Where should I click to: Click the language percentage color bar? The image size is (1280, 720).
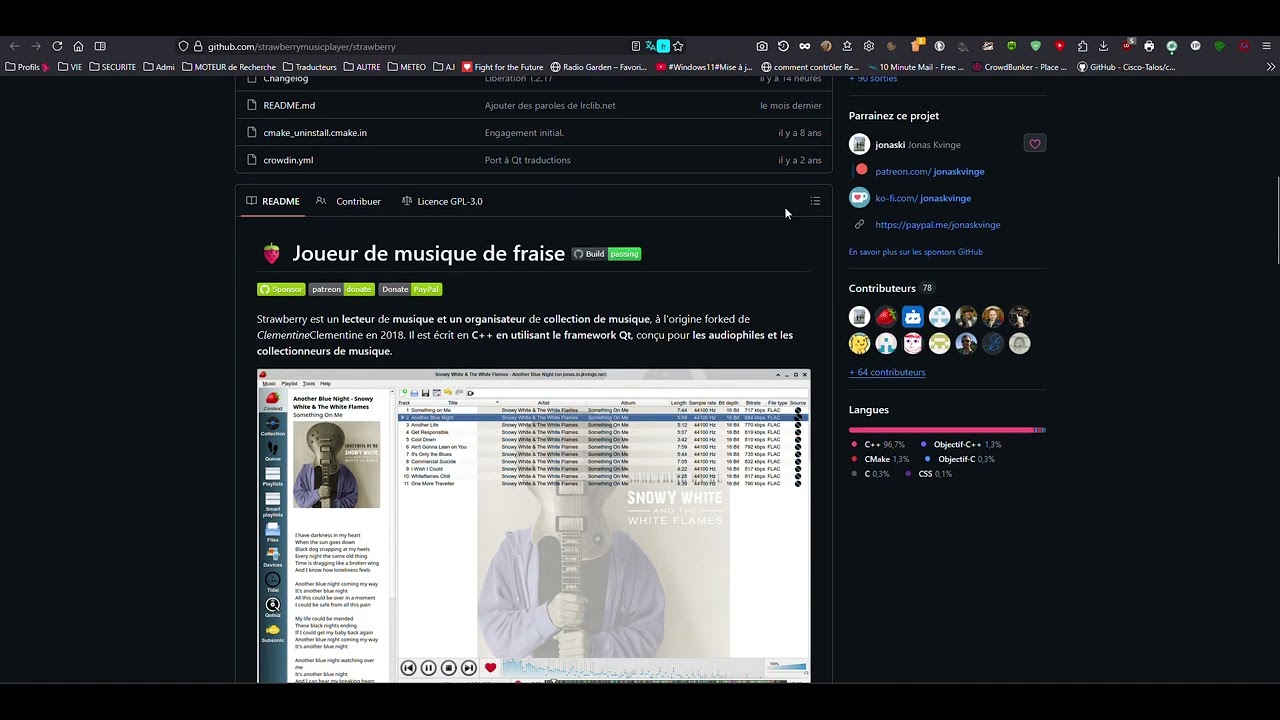point(947,430)
